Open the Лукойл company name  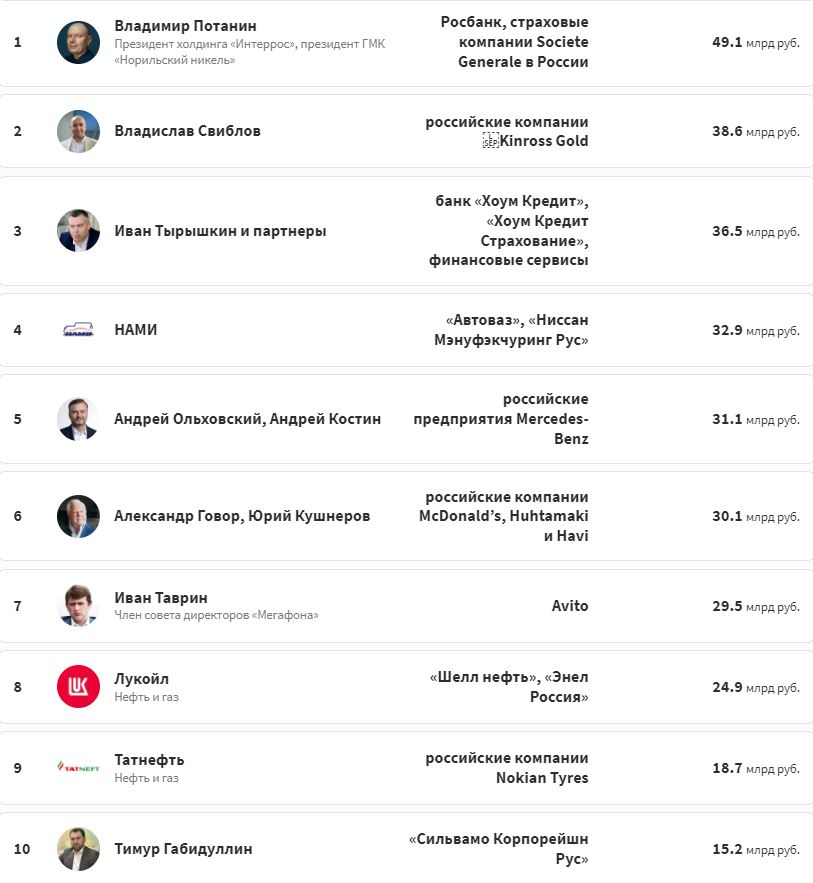142,679
